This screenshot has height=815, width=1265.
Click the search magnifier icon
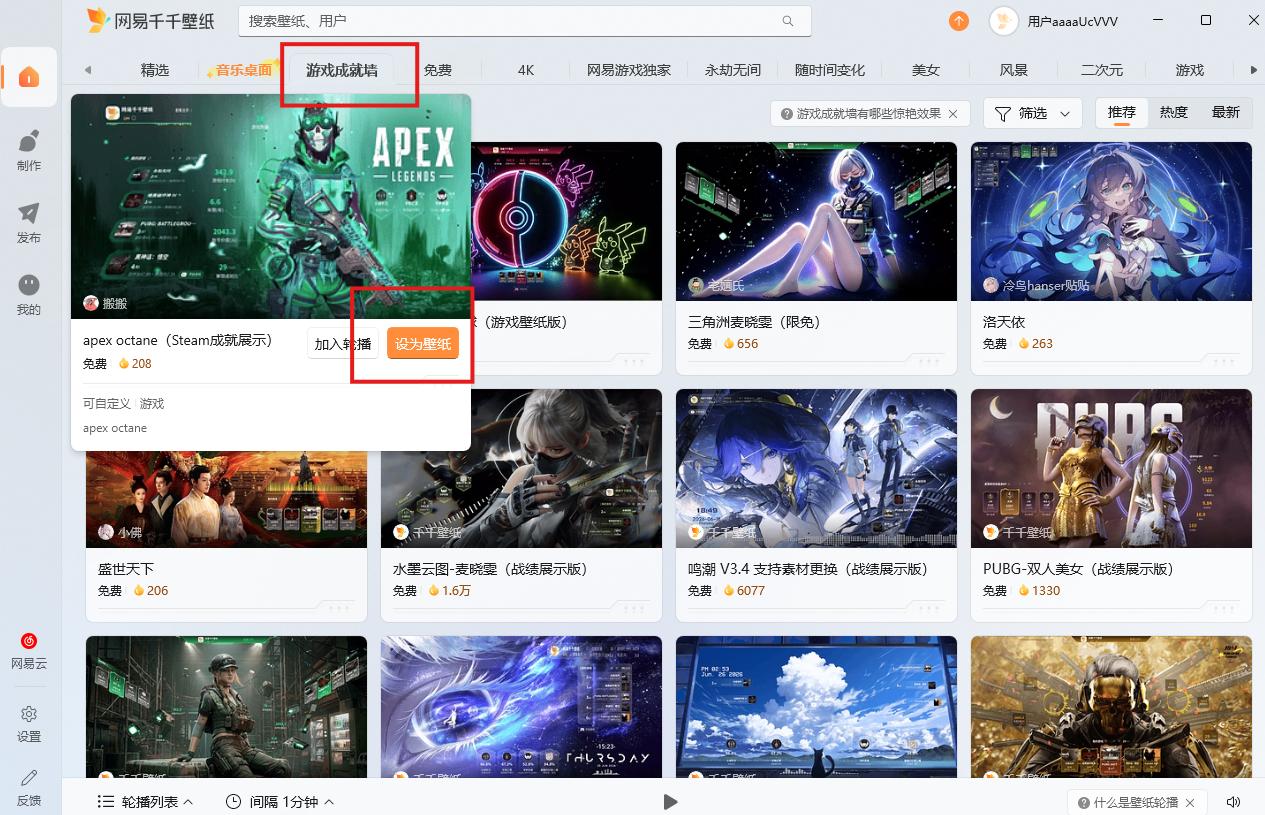(788, 20)
